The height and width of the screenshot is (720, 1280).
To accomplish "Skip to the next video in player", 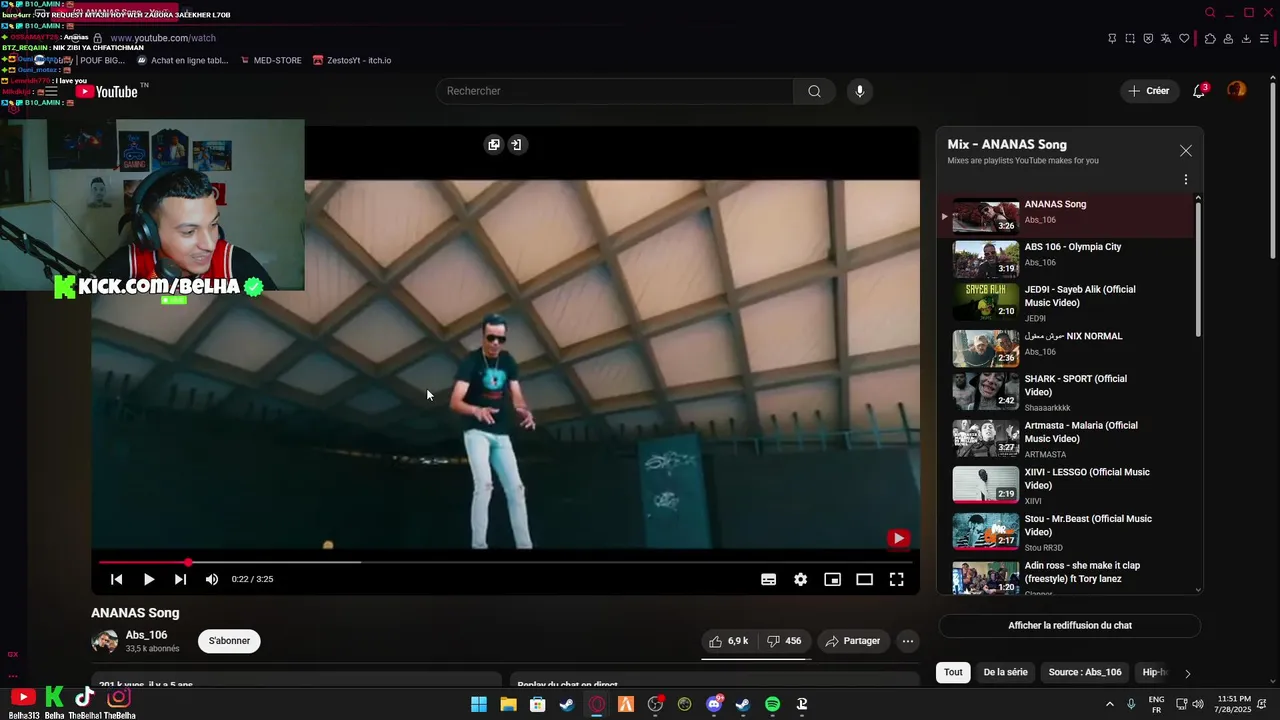I will (180, 579).
